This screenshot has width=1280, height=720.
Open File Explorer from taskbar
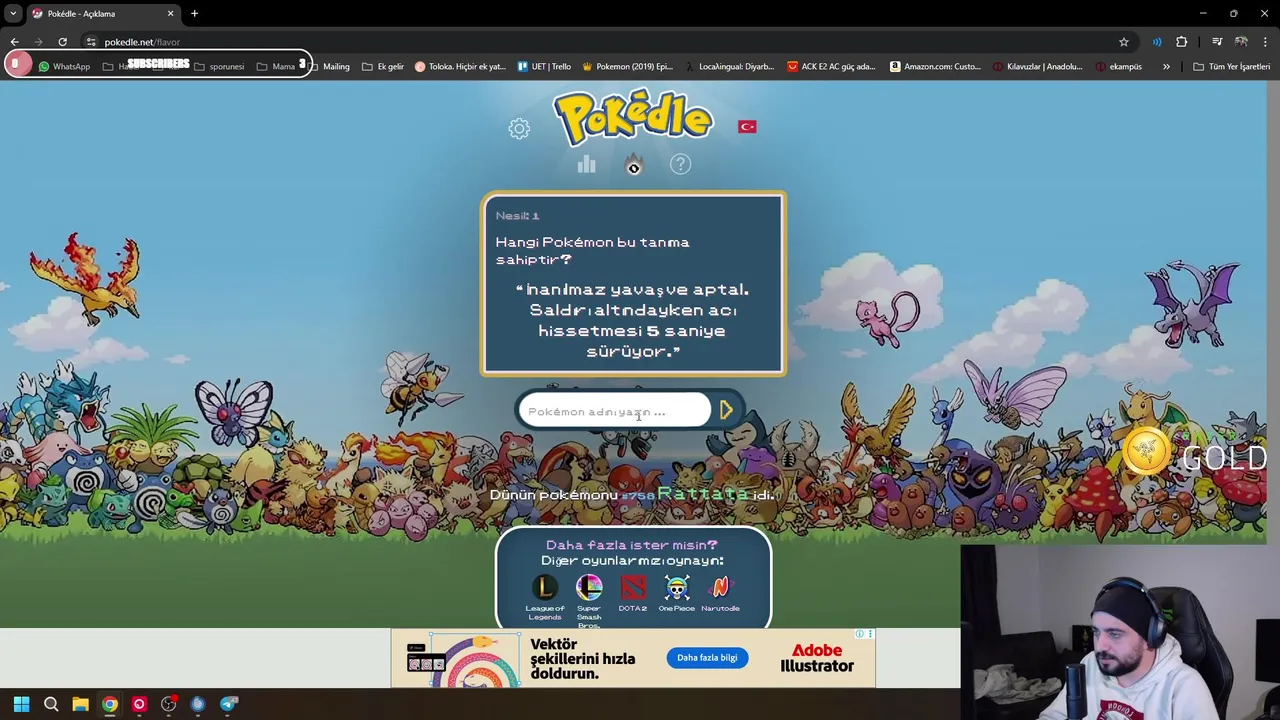(x=80, y=704)
